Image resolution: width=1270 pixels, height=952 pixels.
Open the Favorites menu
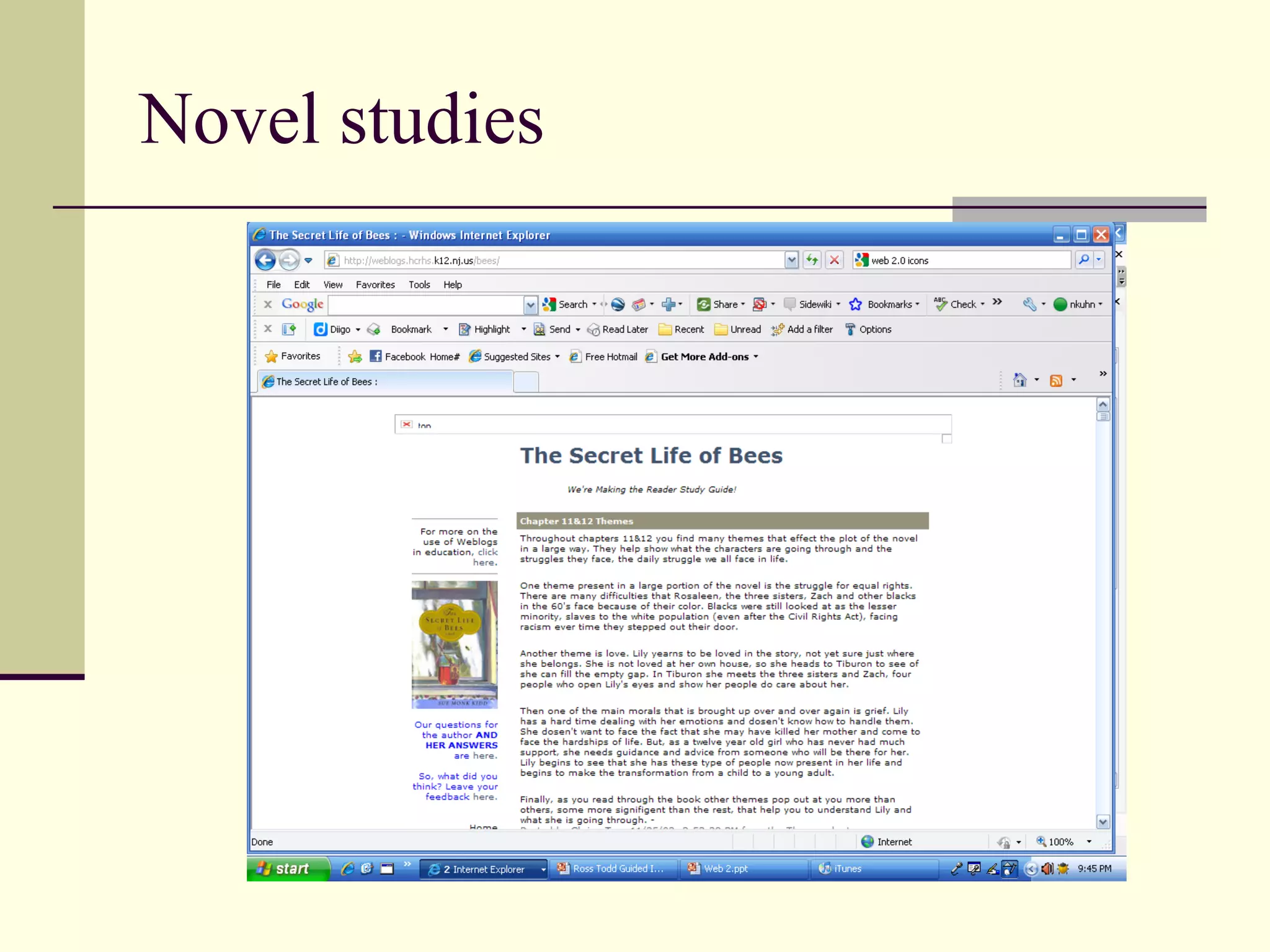375,284
